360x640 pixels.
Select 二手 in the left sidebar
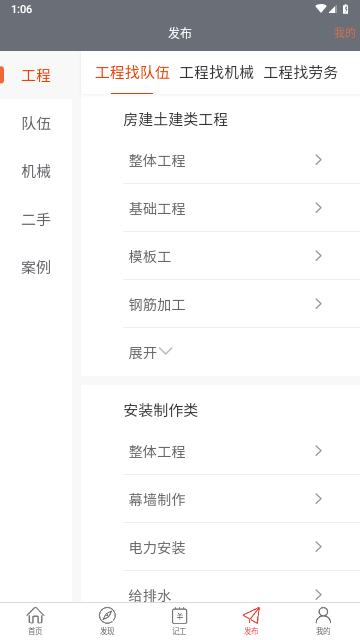[x=36, y=219]
